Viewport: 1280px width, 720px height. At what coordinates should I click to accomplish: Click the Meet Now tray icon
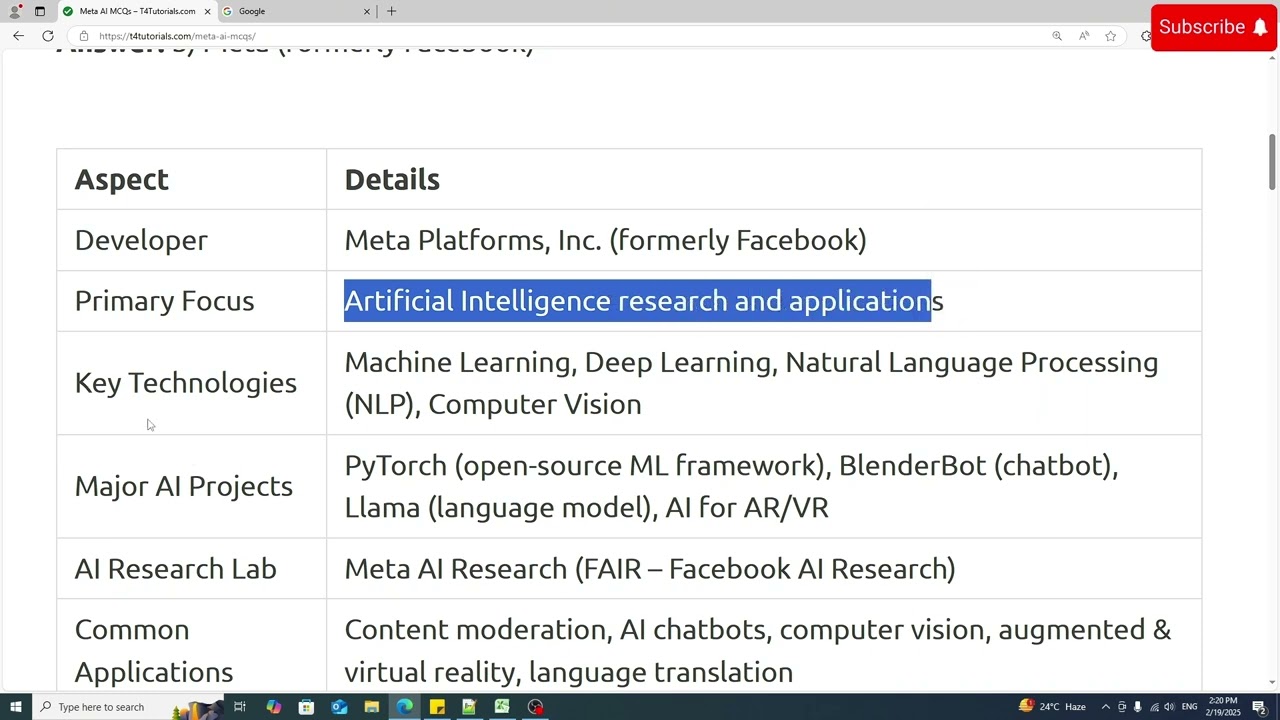1121,707
